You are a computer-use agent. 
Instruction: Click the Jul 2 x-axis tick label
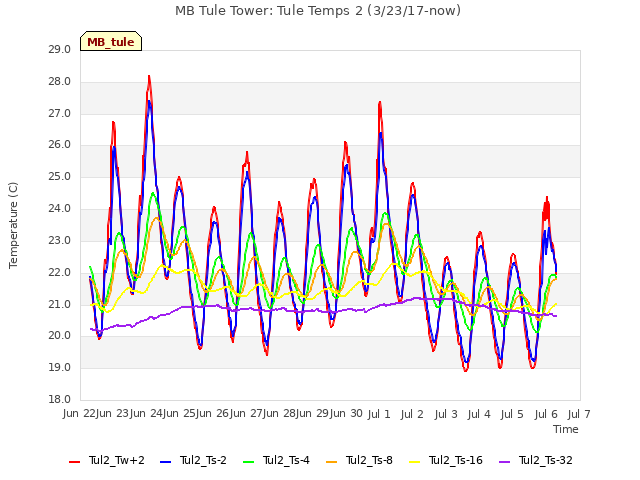coord(412,414)
